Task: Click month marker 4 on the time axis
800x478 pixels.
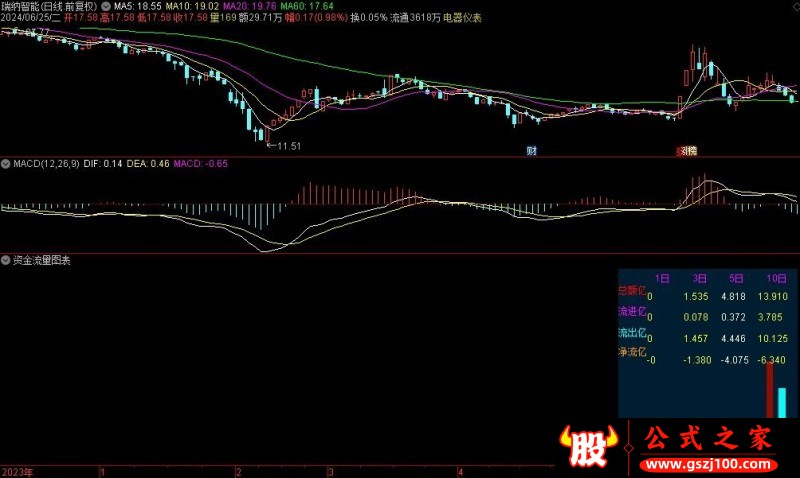Action: point(460,472)
